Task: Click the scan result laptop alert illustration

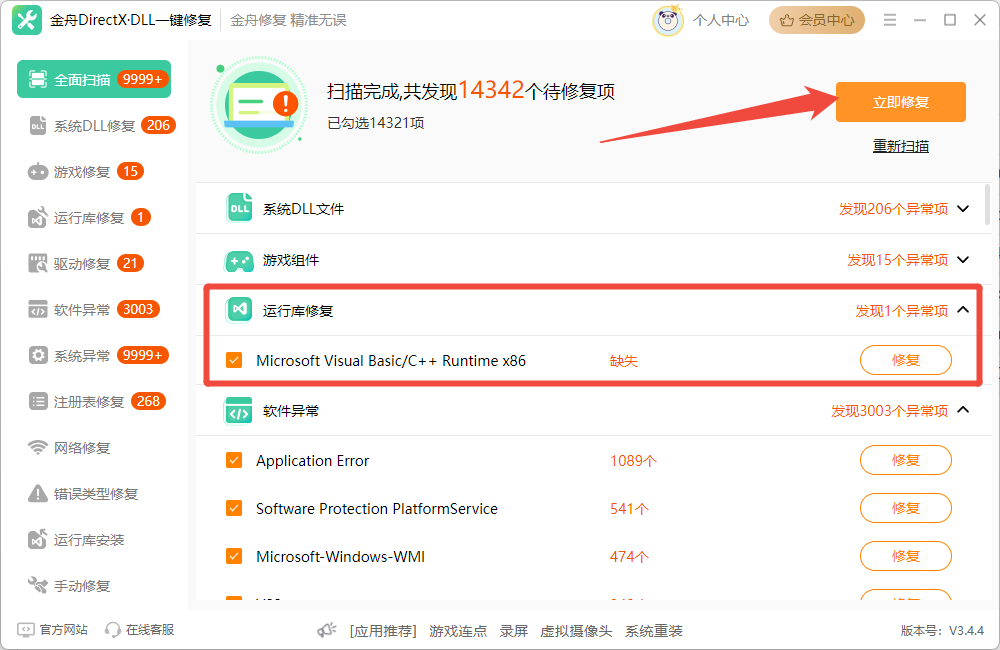Action: (259, 106)
